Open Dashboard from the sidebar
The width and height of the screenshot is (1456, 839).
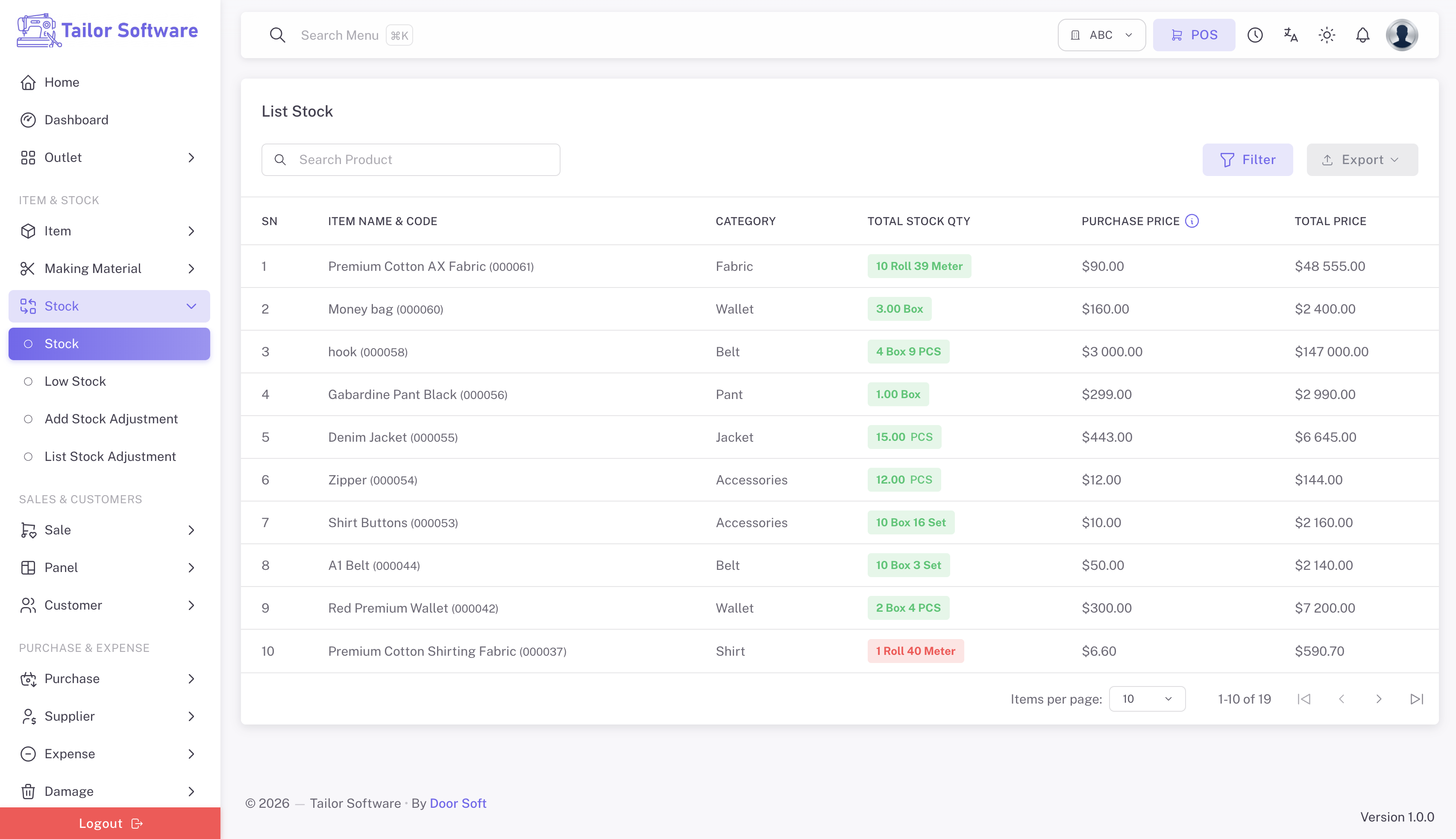[x=109, y=120]
